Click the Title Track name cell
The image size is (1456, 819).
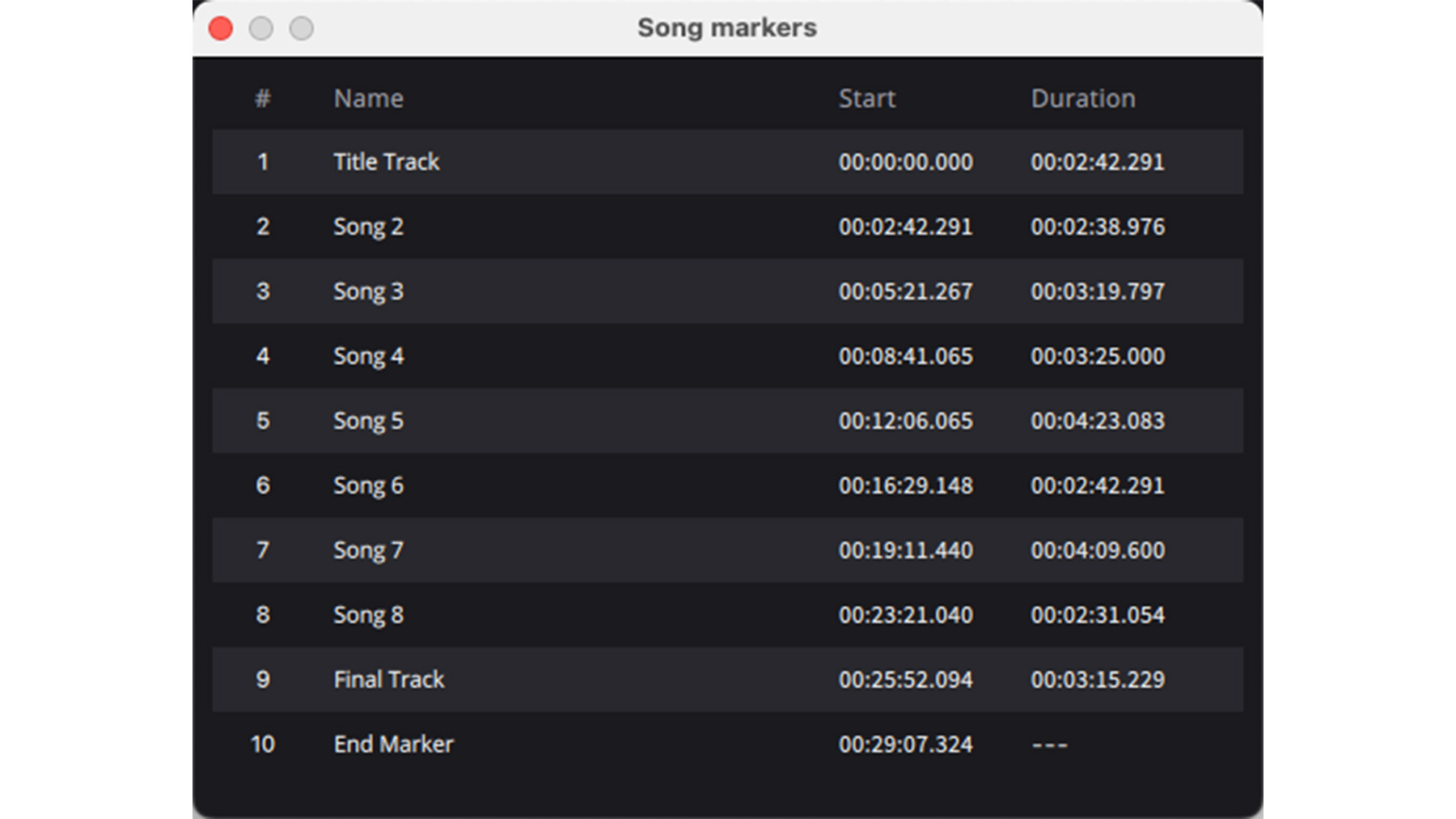(386, 162)
